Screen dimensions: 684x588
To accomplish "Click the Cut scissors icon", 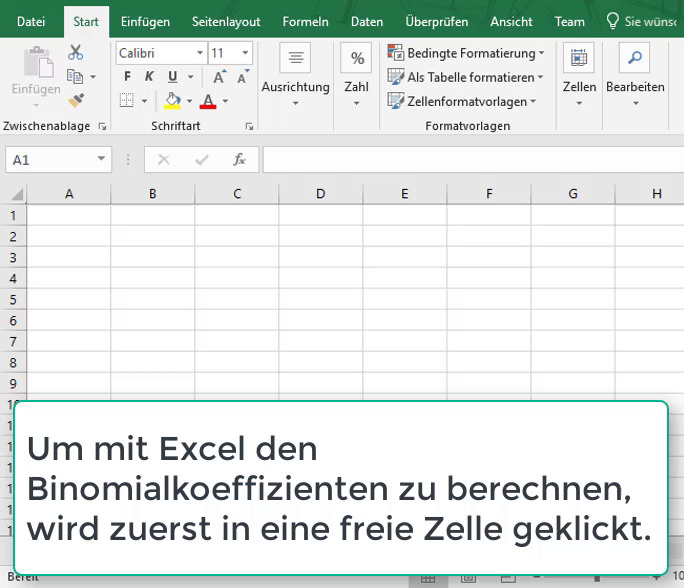I will click(x=75, y=52).
